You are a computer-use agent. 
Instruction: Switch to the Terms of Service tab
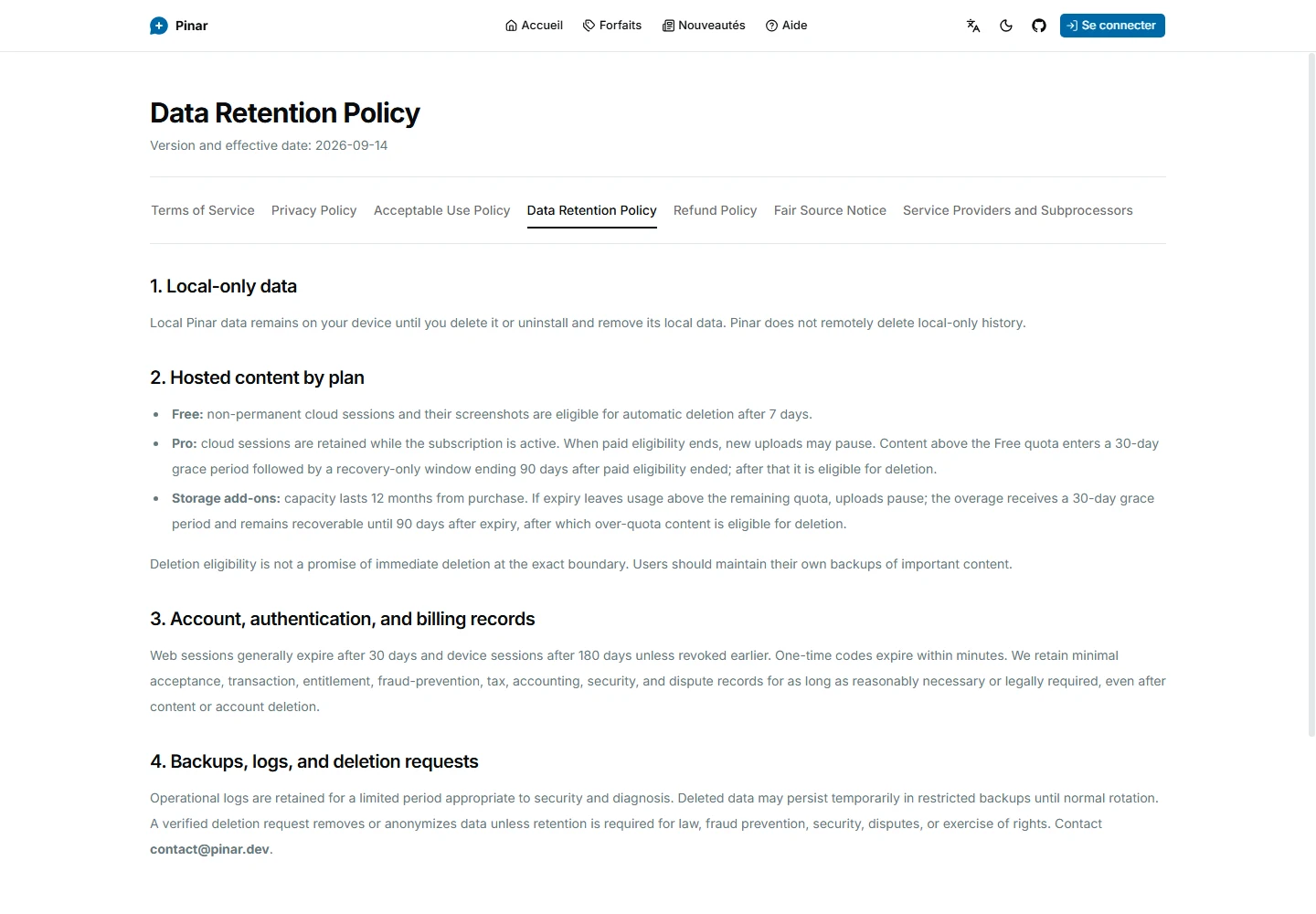click(203, 210)
